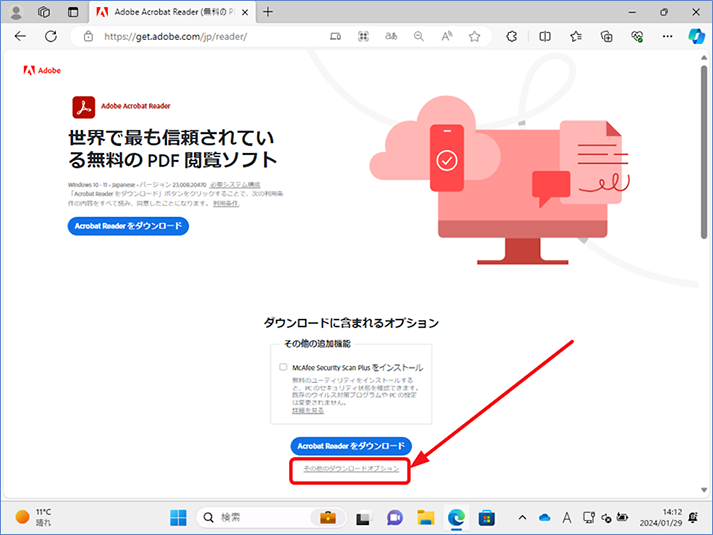This screenshot has width=713, height=535.
Task: Open OneDrive cloud tray icon
Action: 544,517
